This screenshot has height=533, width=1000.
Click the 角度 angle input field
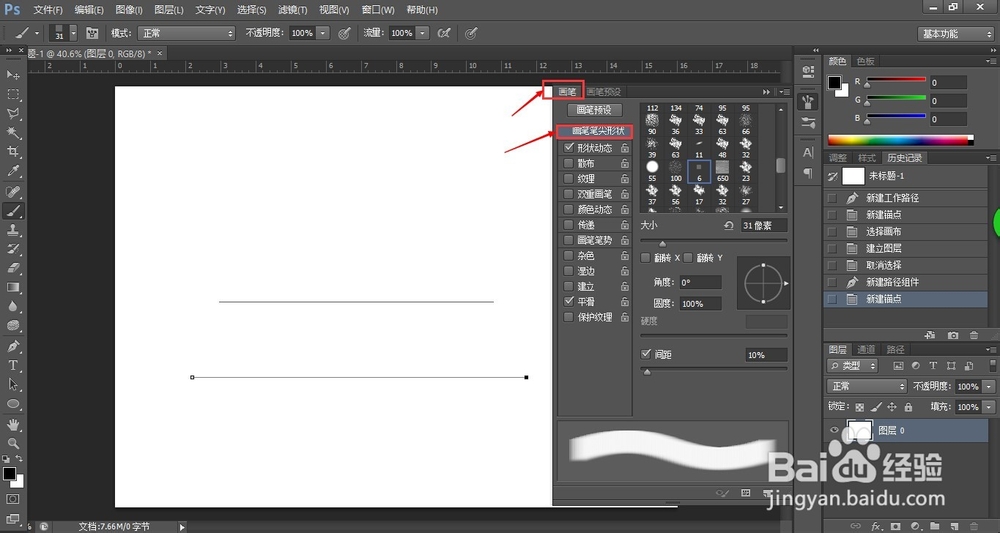click(700, 282)
